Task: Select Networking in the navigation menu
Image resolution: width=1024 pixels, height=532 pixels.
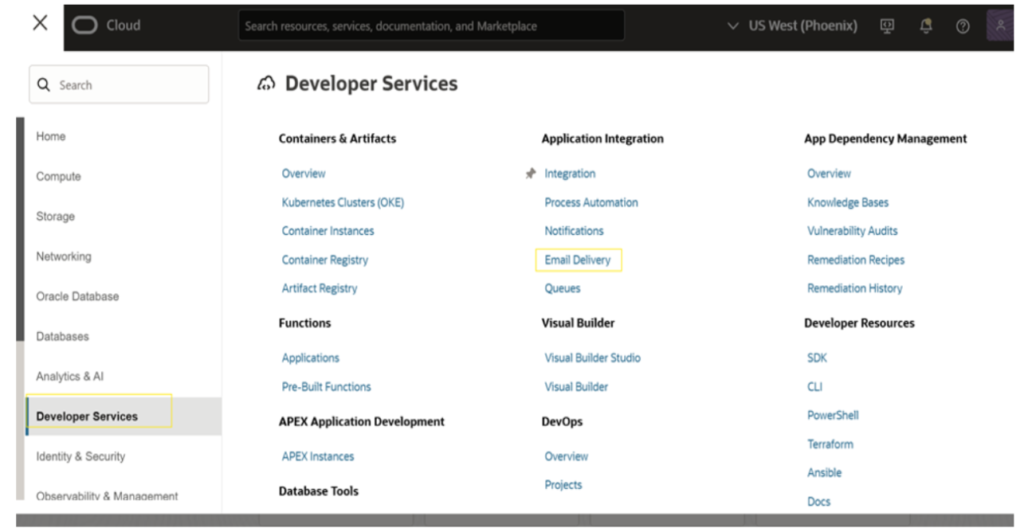Action: [63, 257]
